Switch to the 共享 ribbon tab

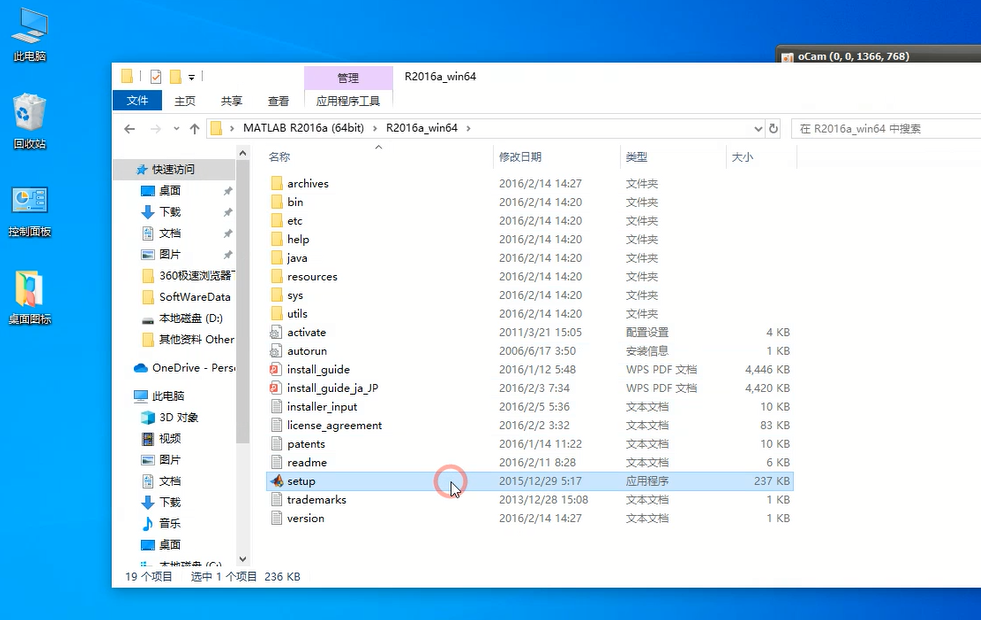click(x=231, y=101)
